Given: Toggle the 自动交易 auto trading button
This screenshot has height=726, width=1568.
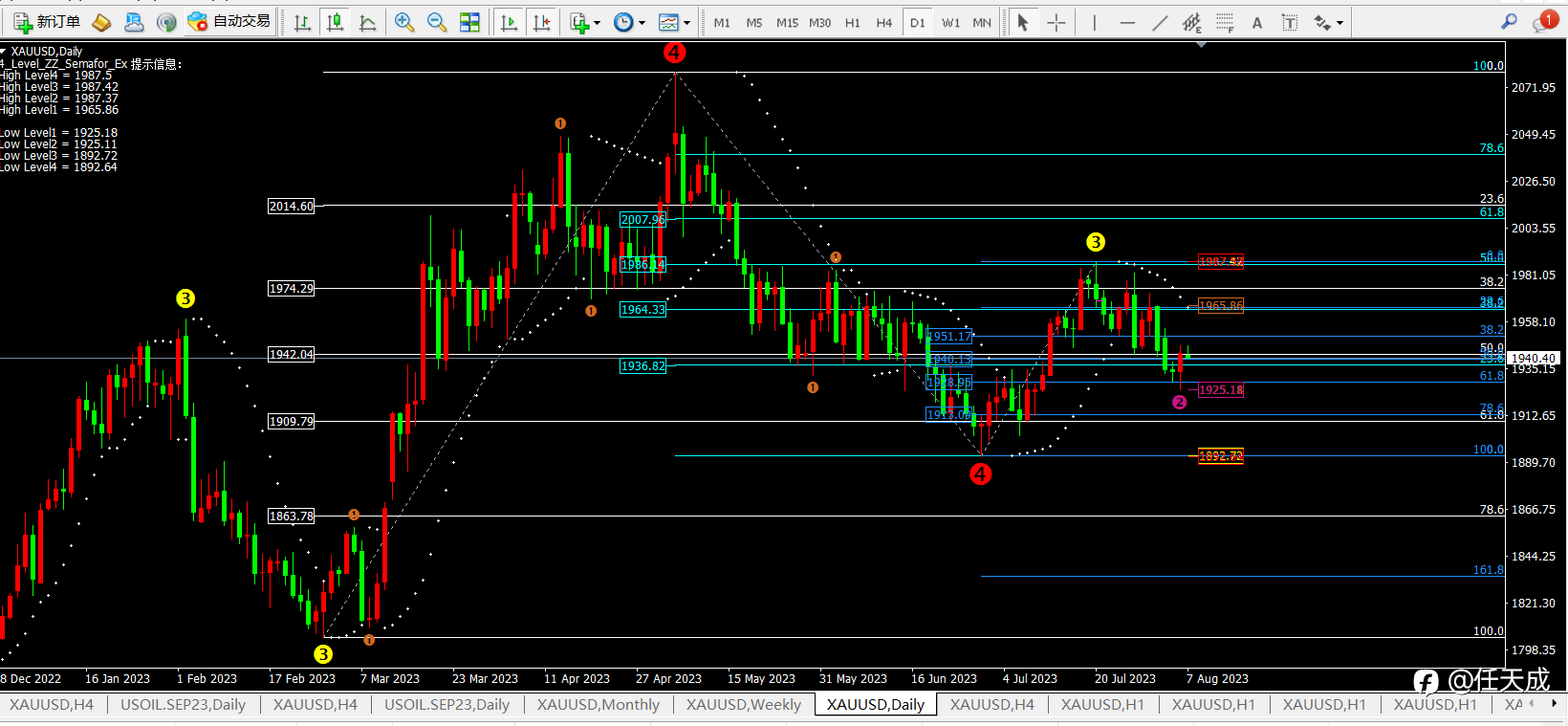Looking at the screenshot, I should (229, 22).
